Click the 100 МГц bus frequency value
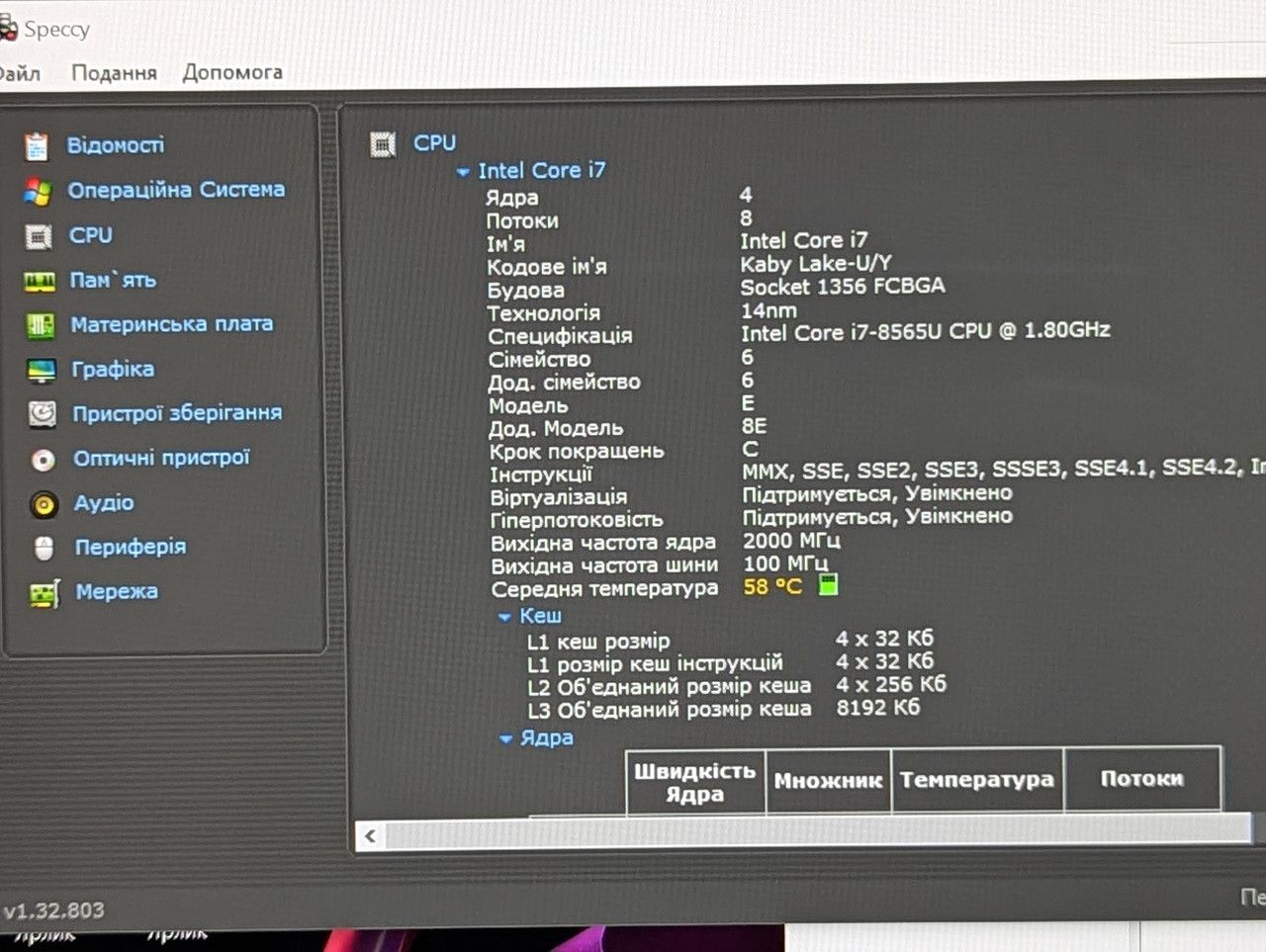 tap(785, 563)
